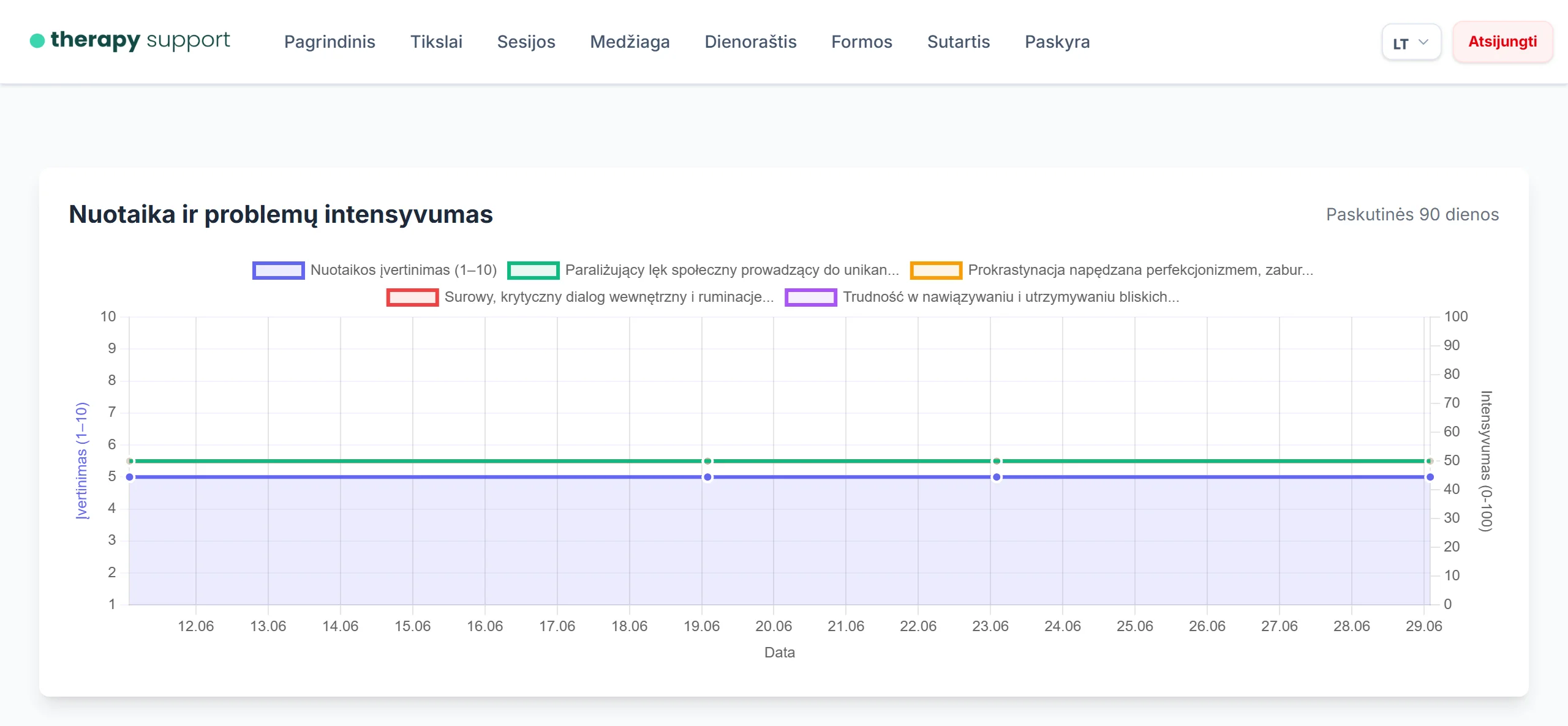1568x726 pixels.
Task: Select the green intensity point at 19.06
Action: click(x=707, y=461)
